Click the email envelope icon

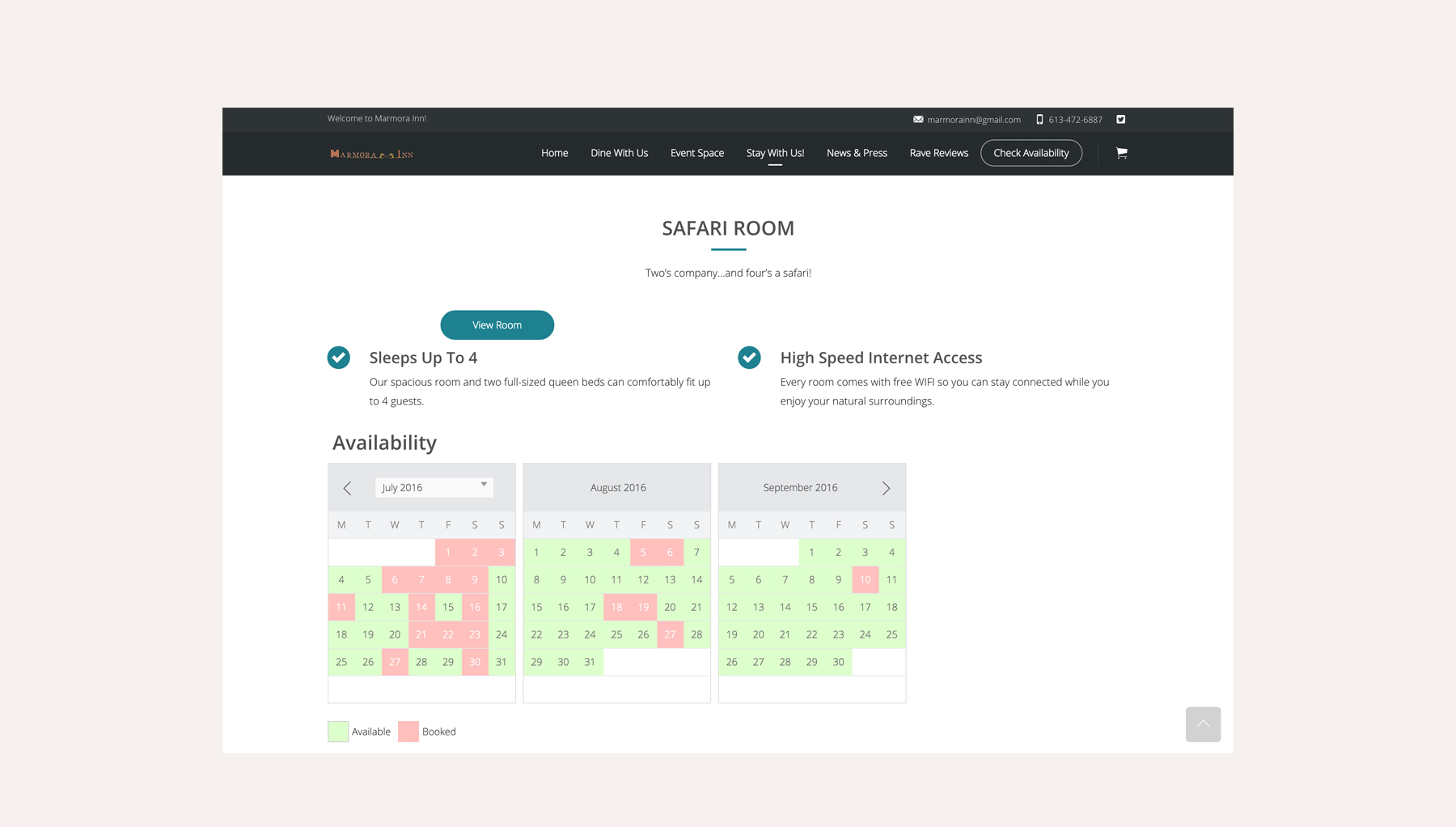coord(918,119)
